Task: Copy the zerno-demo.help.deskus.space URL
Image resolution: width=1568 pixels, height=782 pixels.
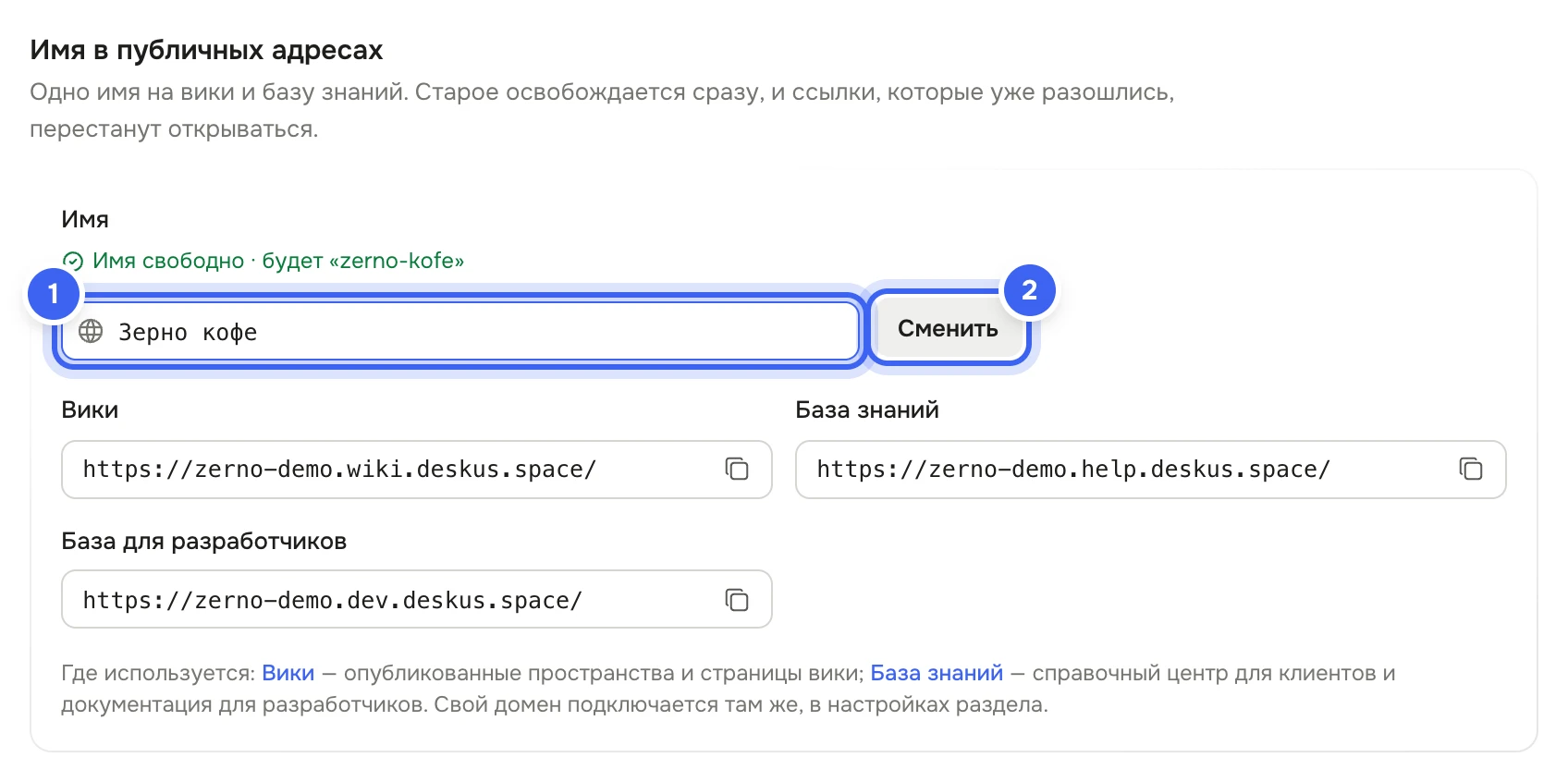Action: click(x=1471, y=470)
